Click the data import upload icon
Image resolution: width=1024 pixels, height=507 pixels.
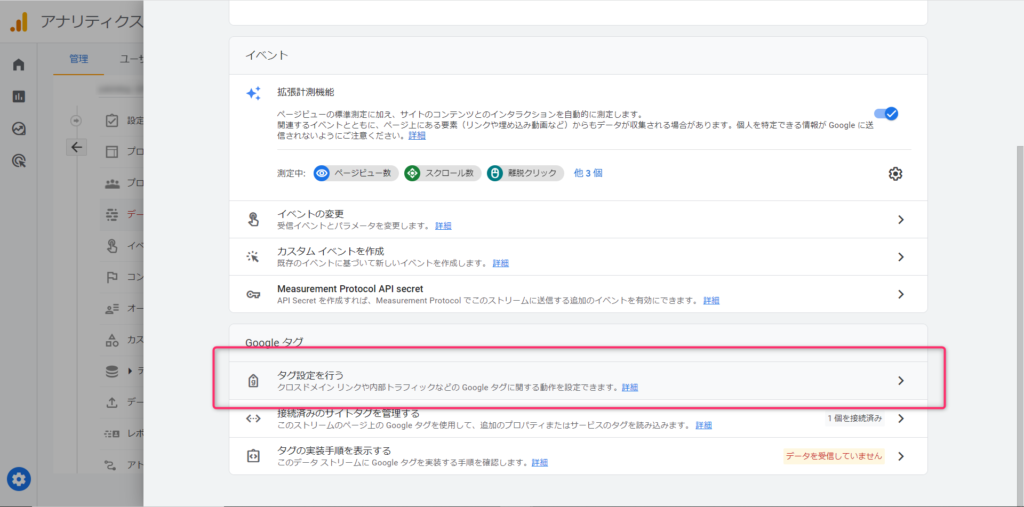(x=112, y=402)
